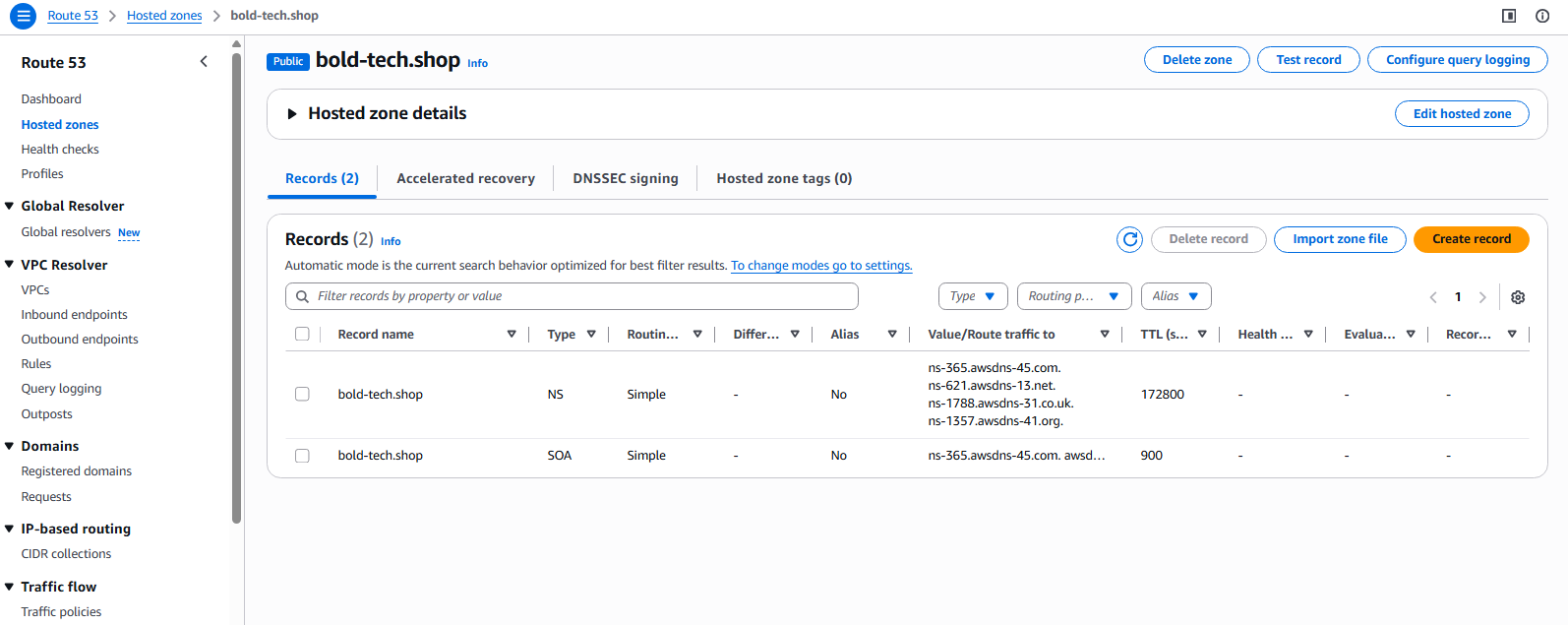Open the Alias filter dropdown
Viewport: 1568px width, 625px height.
point(1176,296)
